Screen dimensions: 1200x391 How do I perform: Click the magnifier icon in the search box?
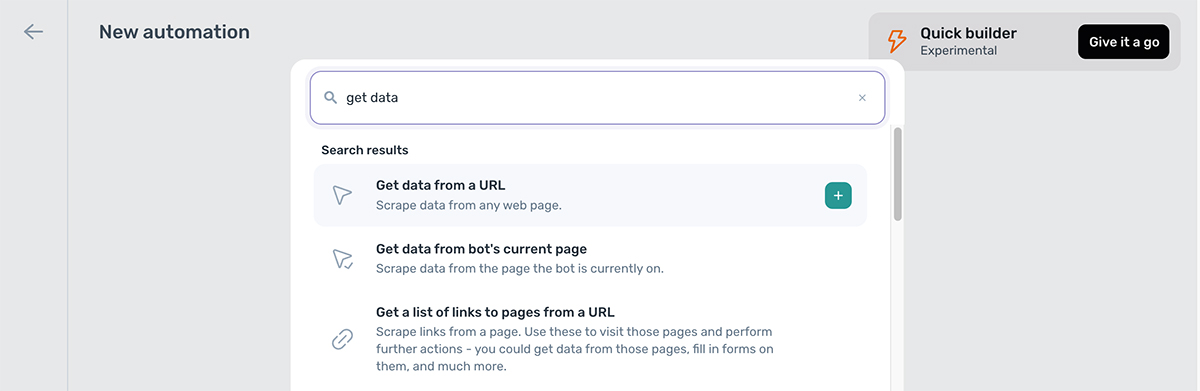[x=330, y=98]
